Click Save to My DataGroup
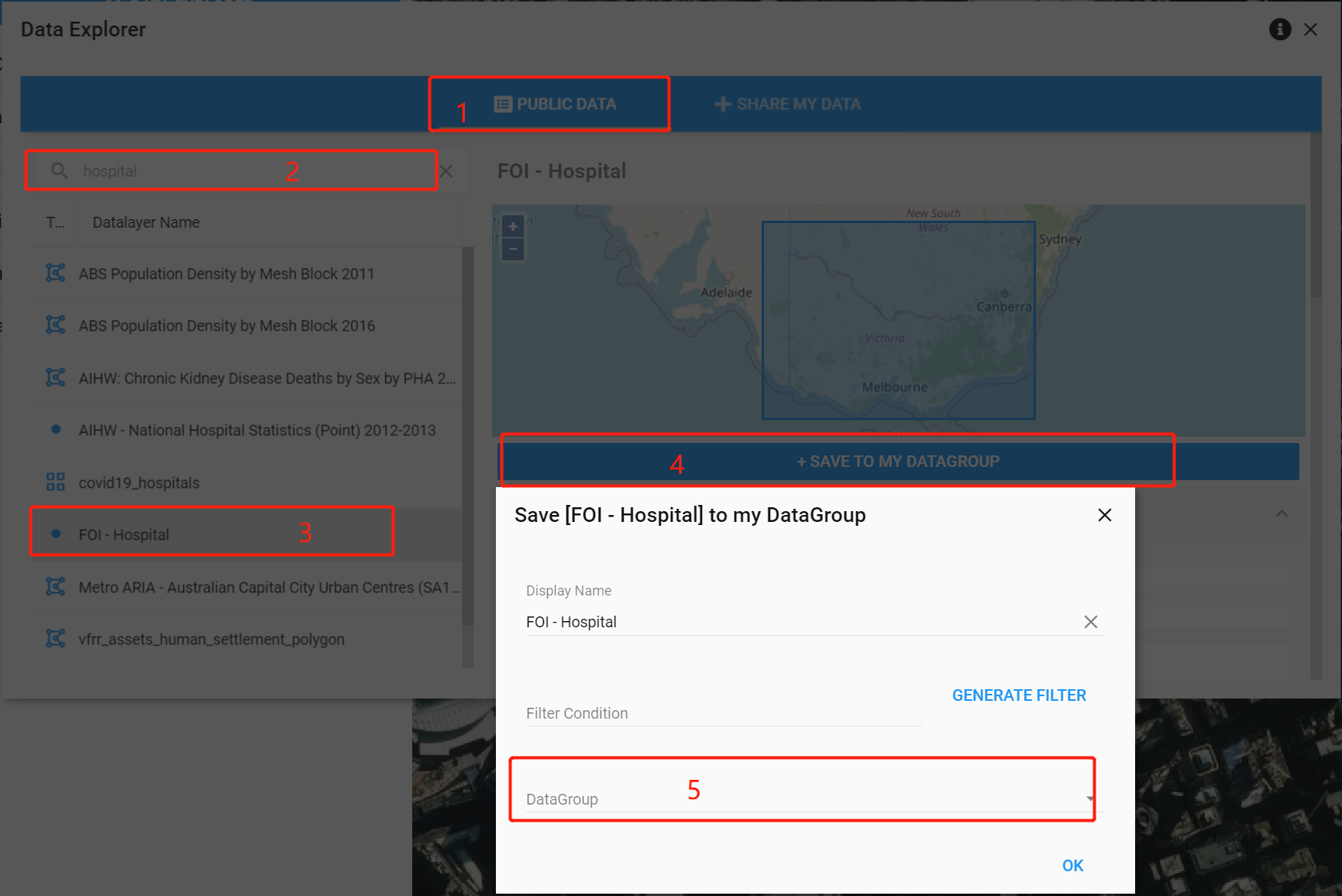 897,460
